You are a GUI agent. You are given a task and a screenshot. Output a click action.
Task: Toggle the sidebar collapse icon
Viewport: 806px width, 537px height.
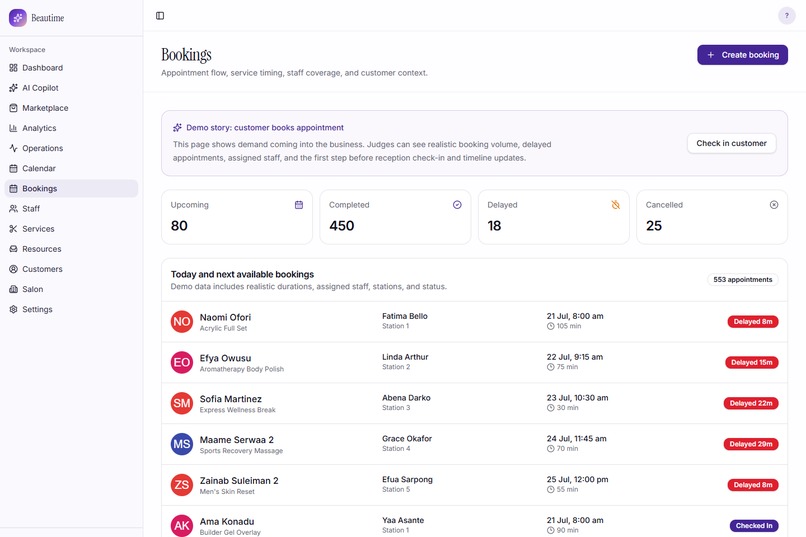point(160,16)
